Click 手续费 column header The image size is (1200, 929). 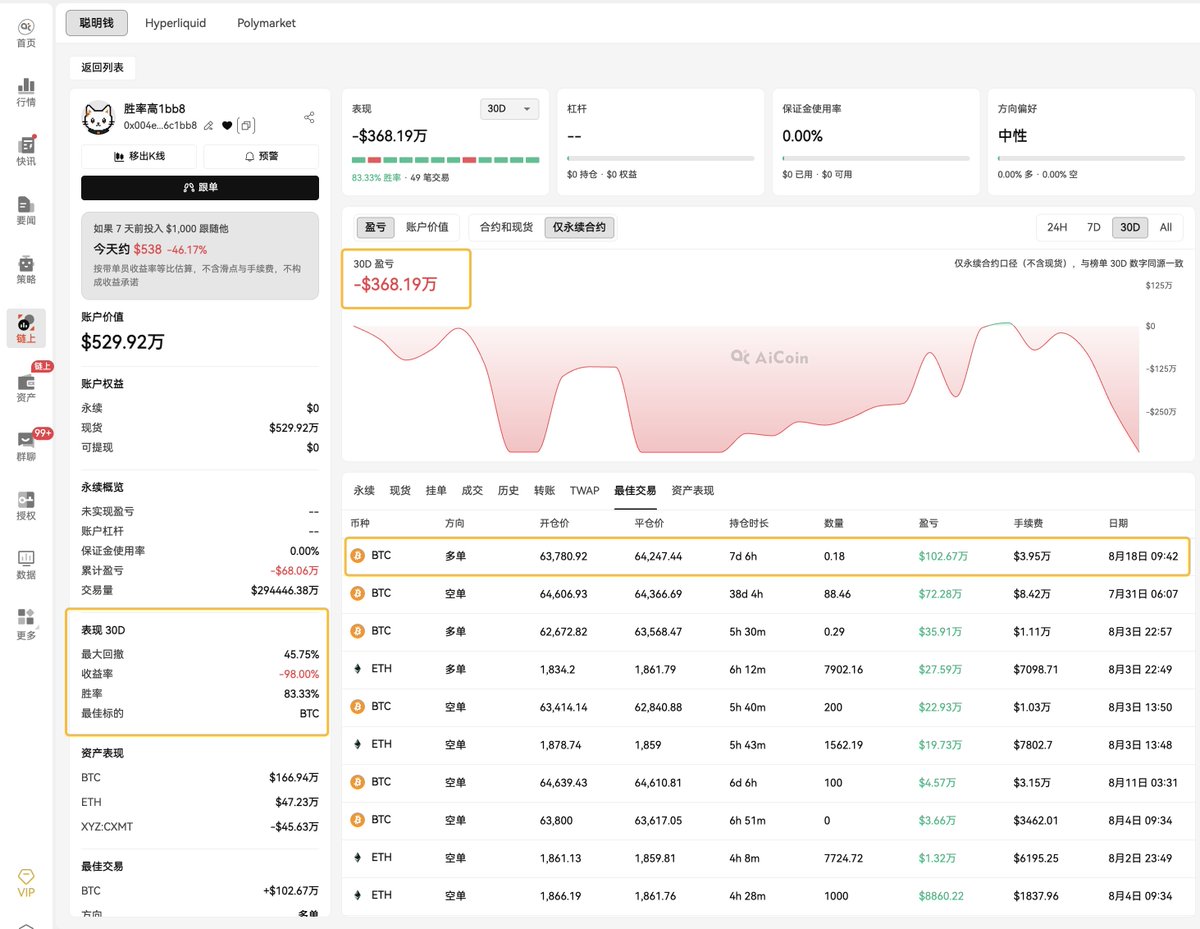(1030, 523)
